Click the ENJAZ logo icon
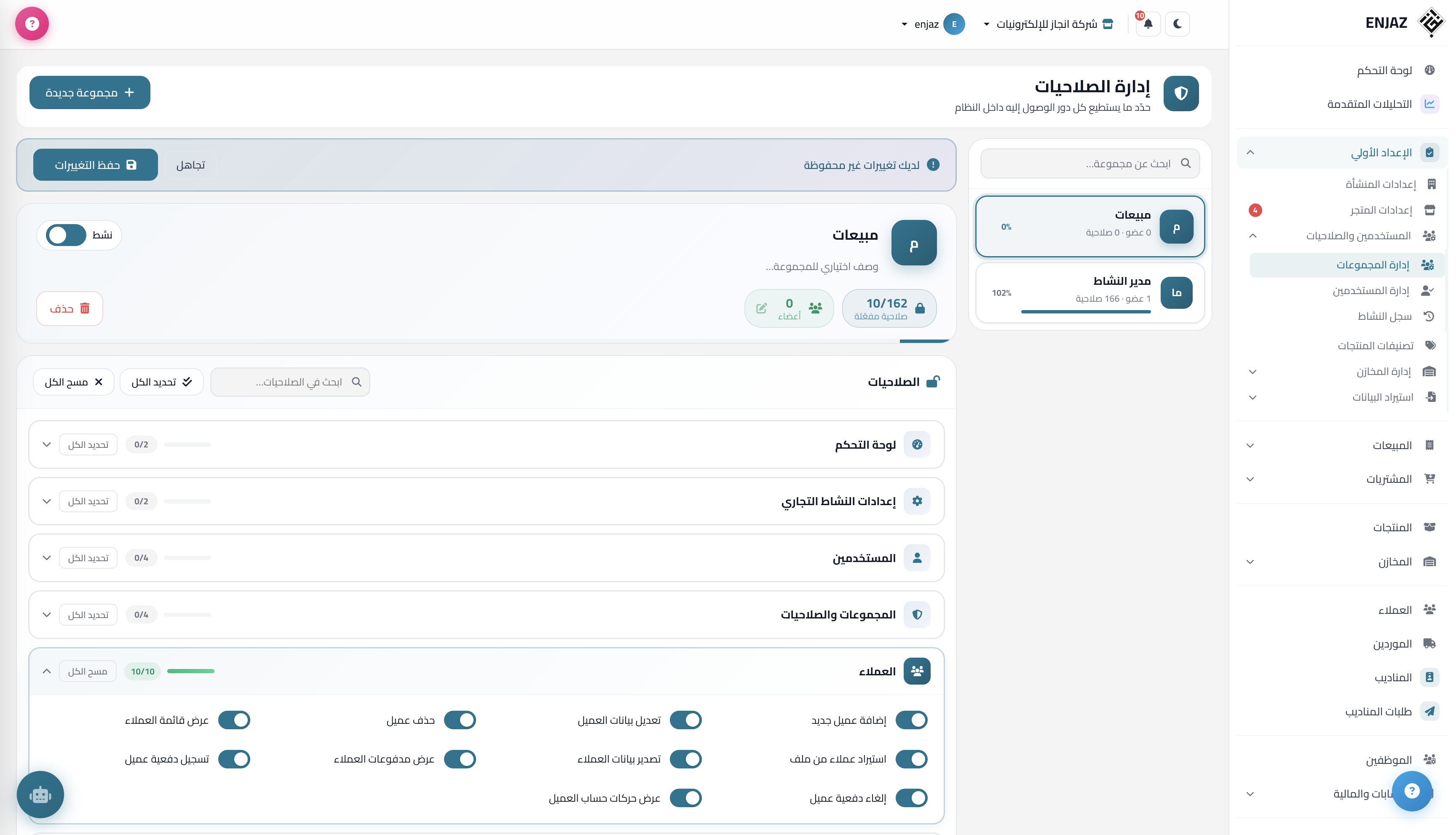This screenshot has height=835, width=1456. (1431, 23)
